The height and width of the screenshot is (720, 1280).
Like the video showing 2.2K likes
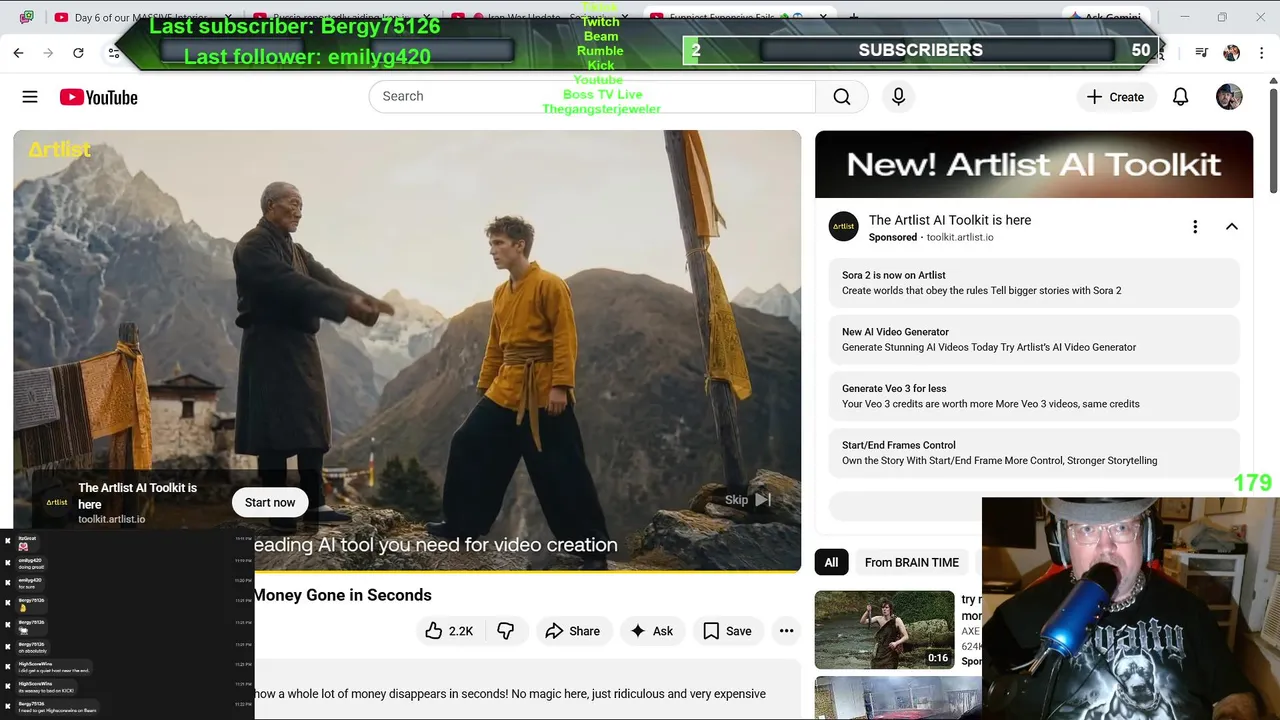(x=449, y=631)
